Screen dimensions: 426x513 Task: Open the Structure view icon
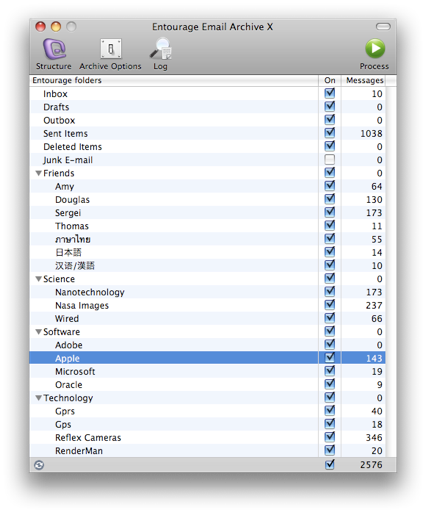tap(54, 49)
